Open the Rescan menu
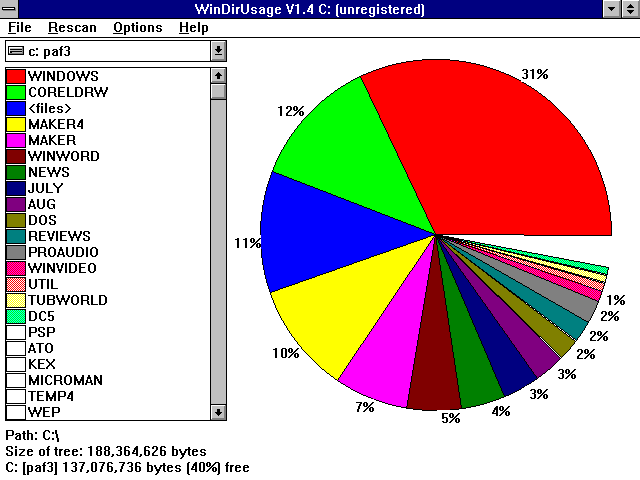Viewport: 640px width, 480px height. (72, 27)
